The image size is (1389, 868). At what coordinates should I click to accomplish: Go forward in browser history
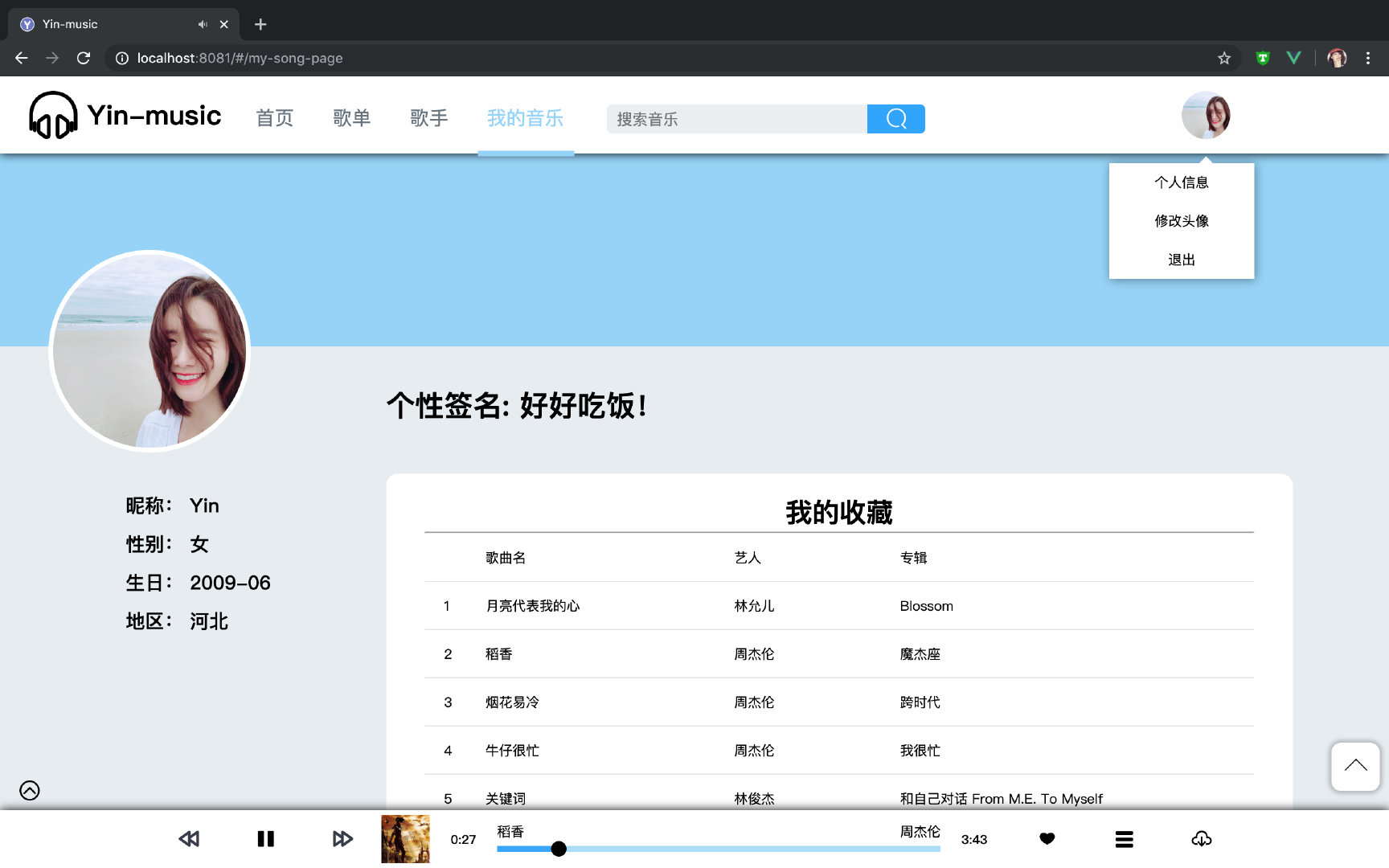pos(52,58)
